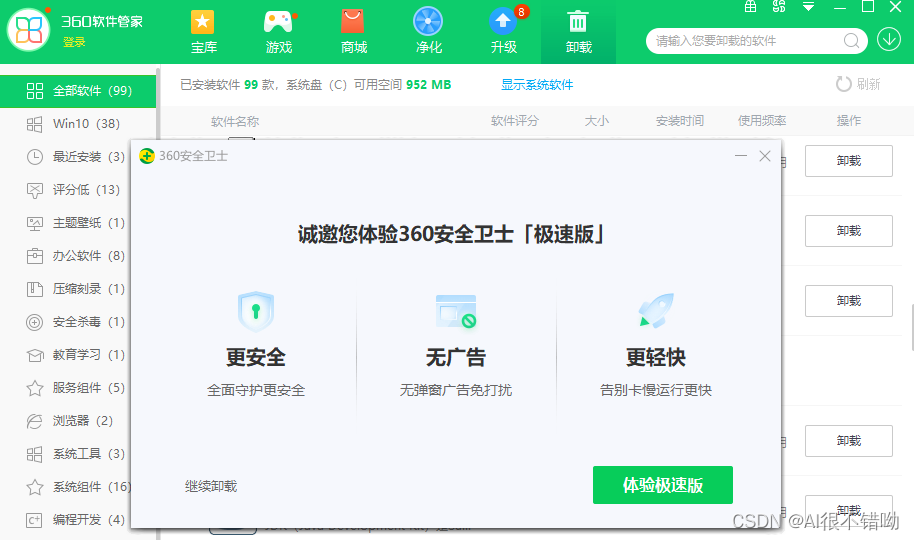Select the 卸载 trash can tab
914x540 pixels.
click(578, 32)
